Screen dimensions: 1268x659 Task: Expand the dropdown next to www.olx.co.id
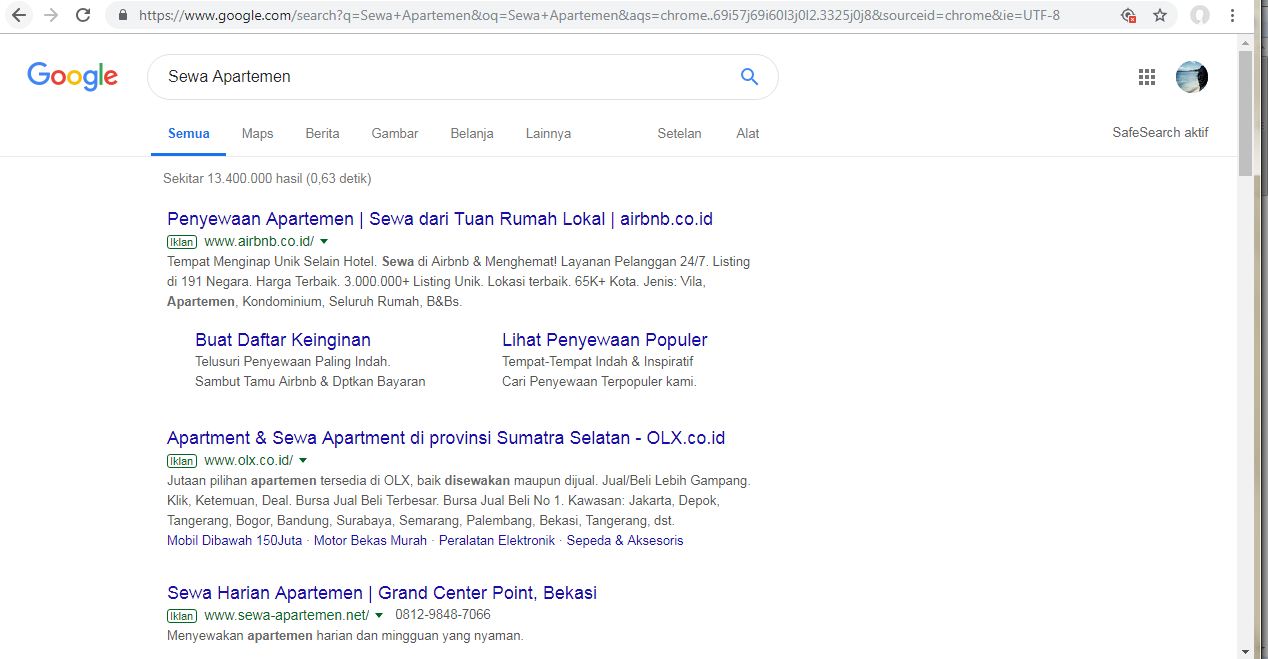(303, 460)
